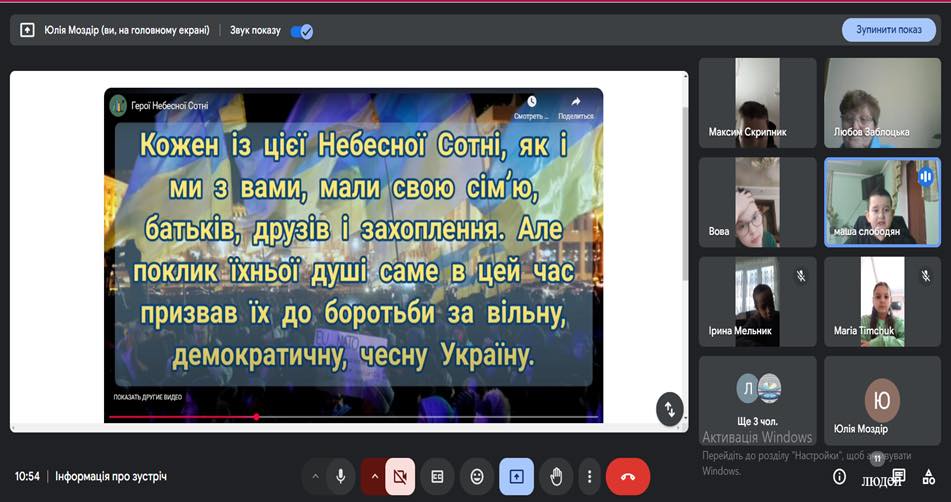This screenshot has width=951, height=502.
Task: Turn on the camera
Action: 400,477
